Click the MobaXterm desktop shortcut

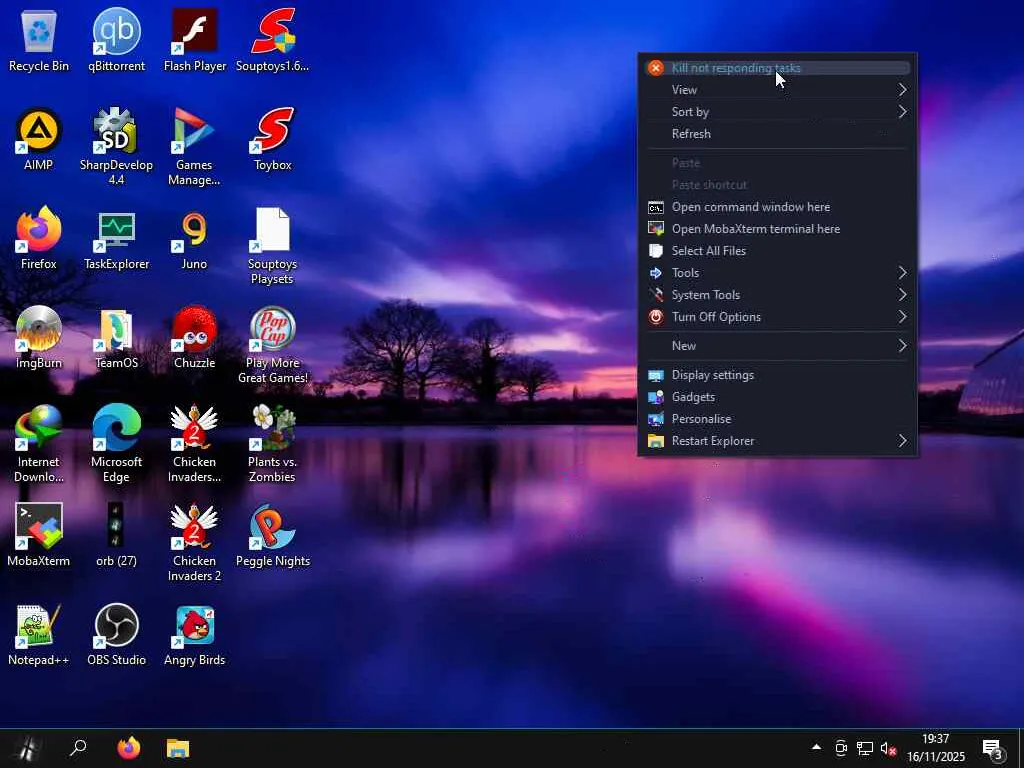tap(38, 528)
